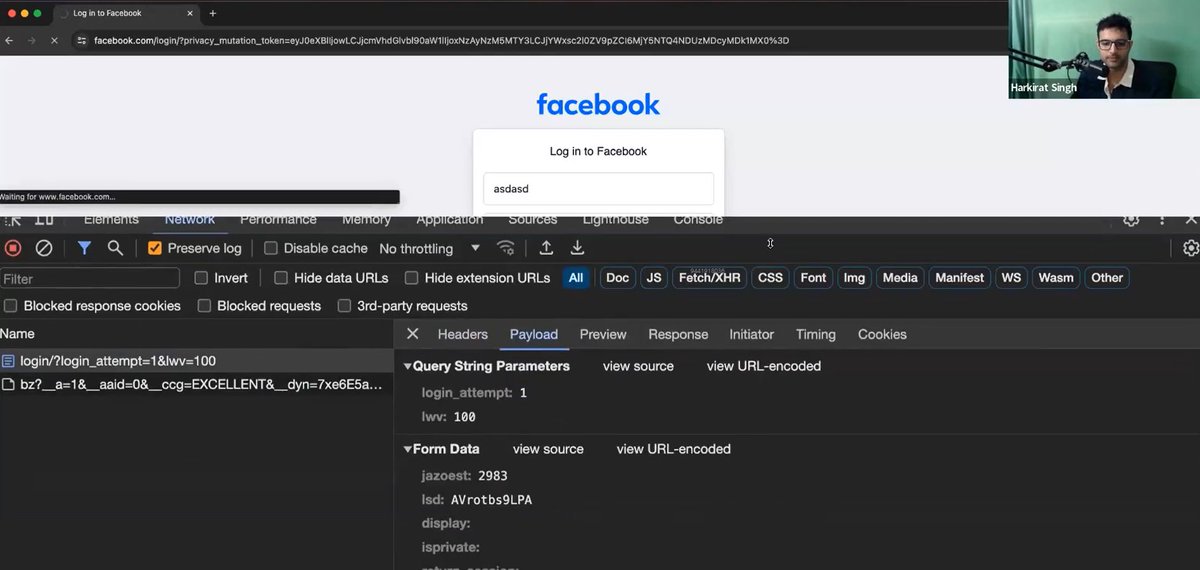Export HAR file with download arrow

point(577,248)
